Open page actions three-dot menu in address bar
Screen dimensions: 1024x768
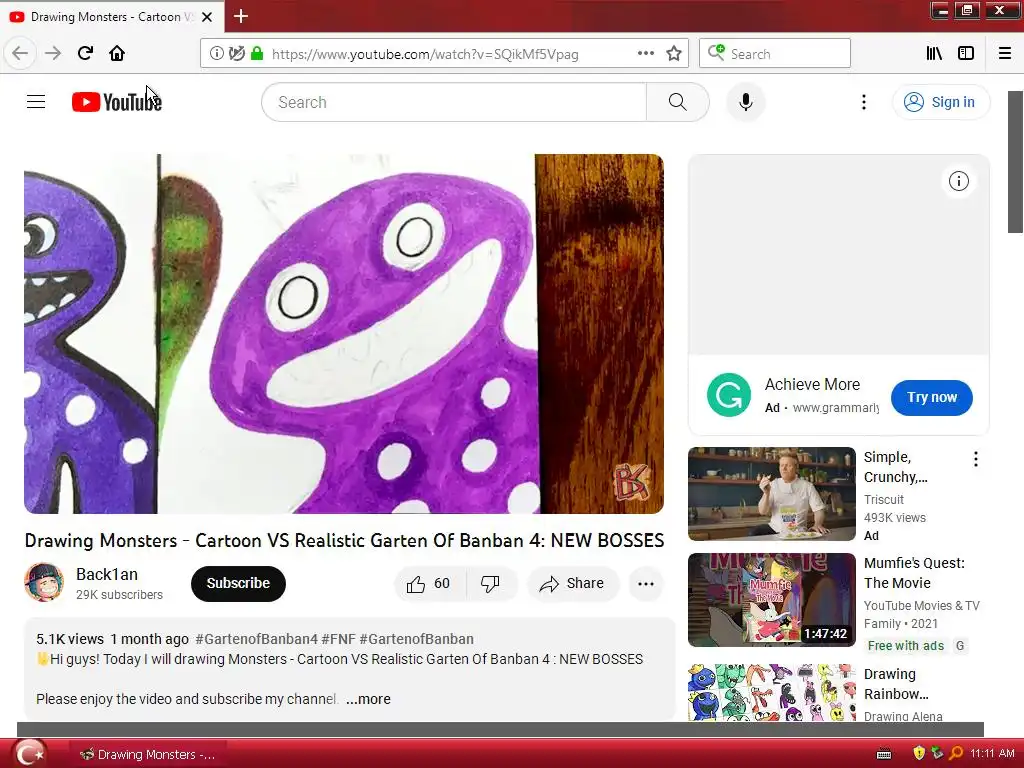pos(645,54)
